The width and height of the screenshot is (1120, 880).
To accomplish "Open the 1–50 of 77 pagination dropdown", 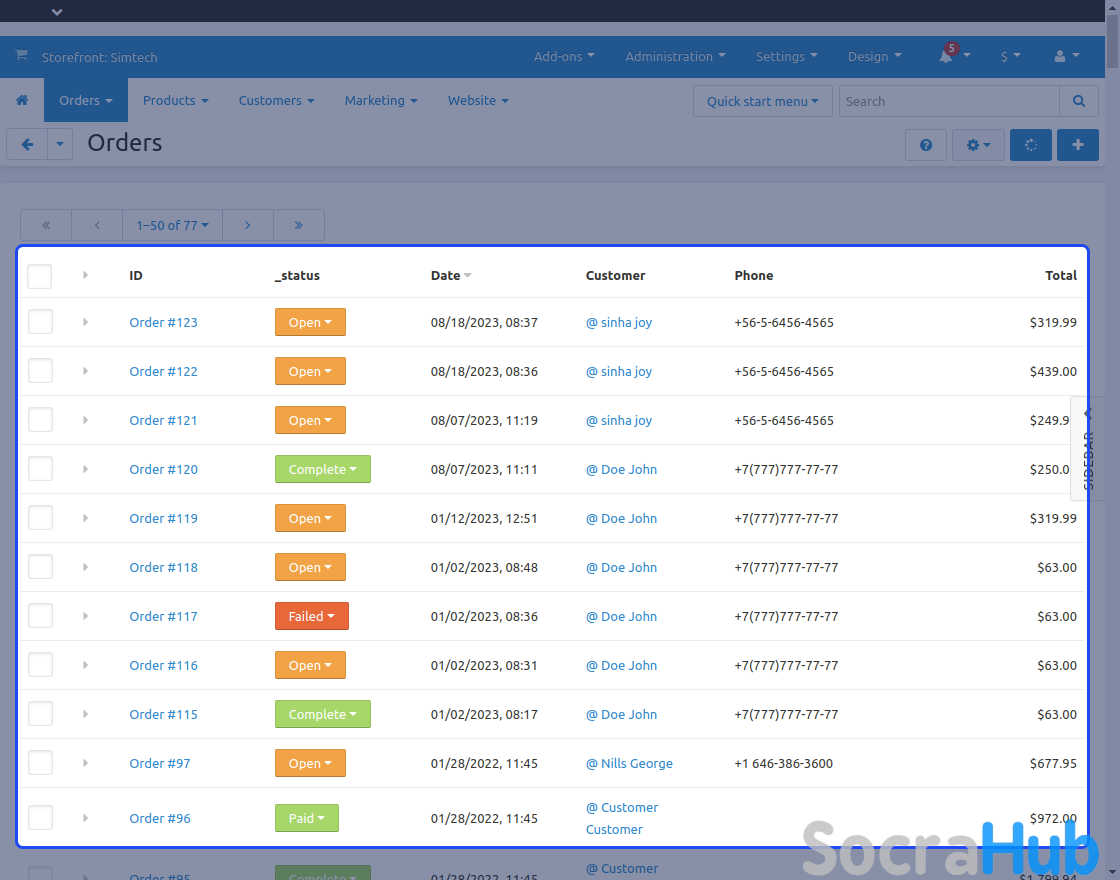I will click(172, 225).
